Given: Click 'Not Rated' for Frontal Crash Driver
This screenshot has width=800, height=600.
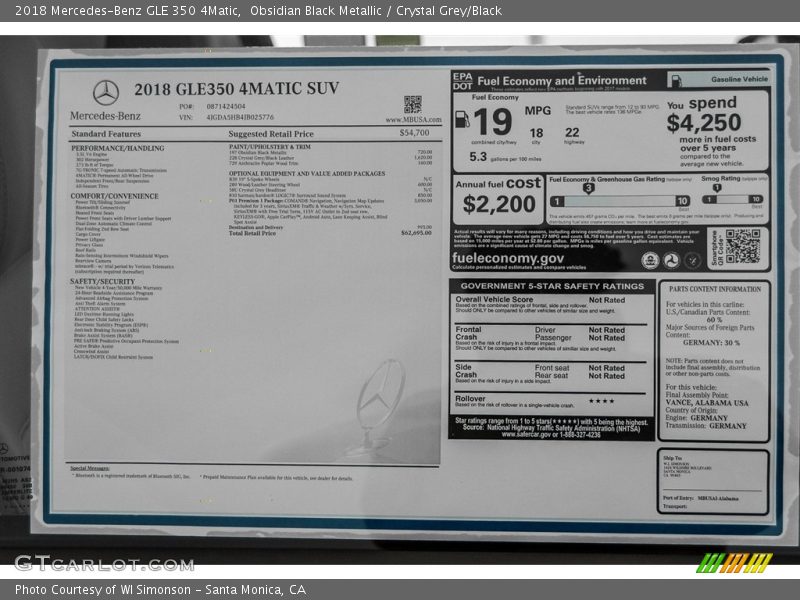Looking at the screenshot, I should [x=607, y=330].
